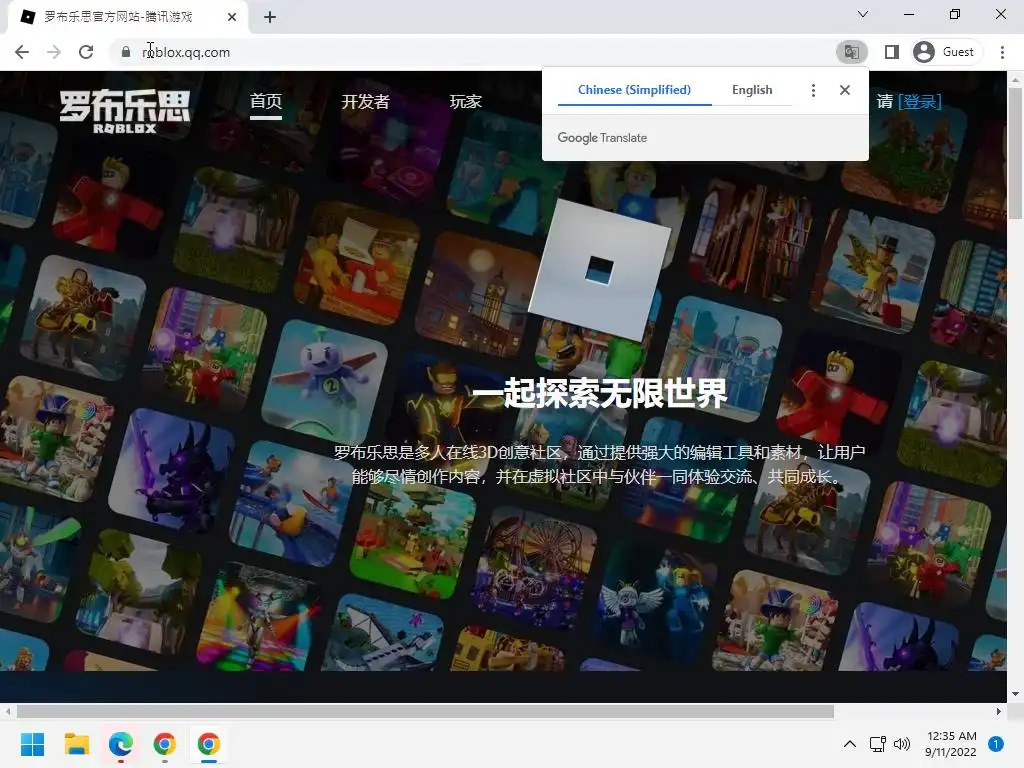Switch to the active Chrome taskbar icon

tap(209, 744)
